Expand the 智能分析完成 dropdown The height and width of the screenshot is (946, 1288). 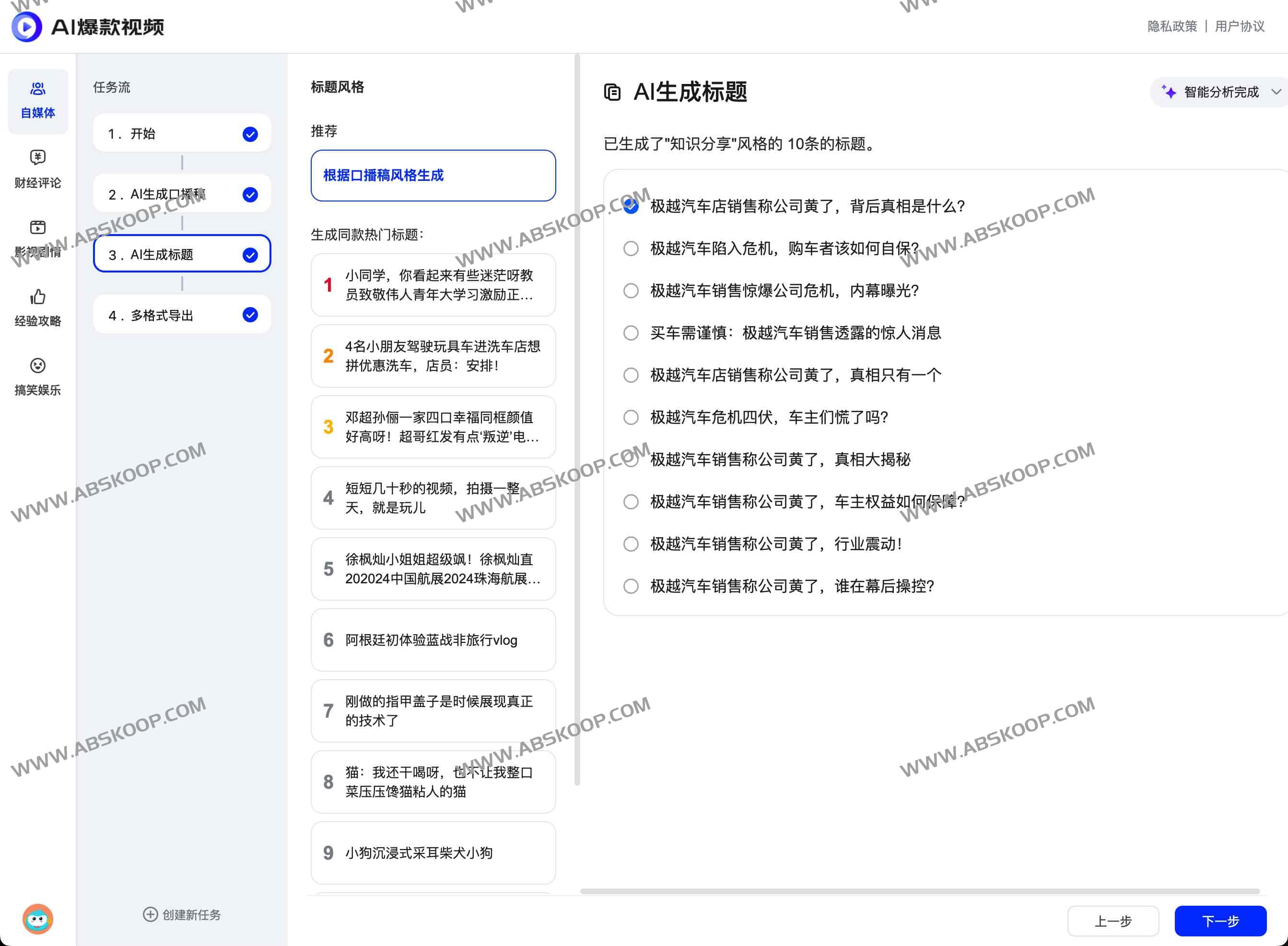1276,92
